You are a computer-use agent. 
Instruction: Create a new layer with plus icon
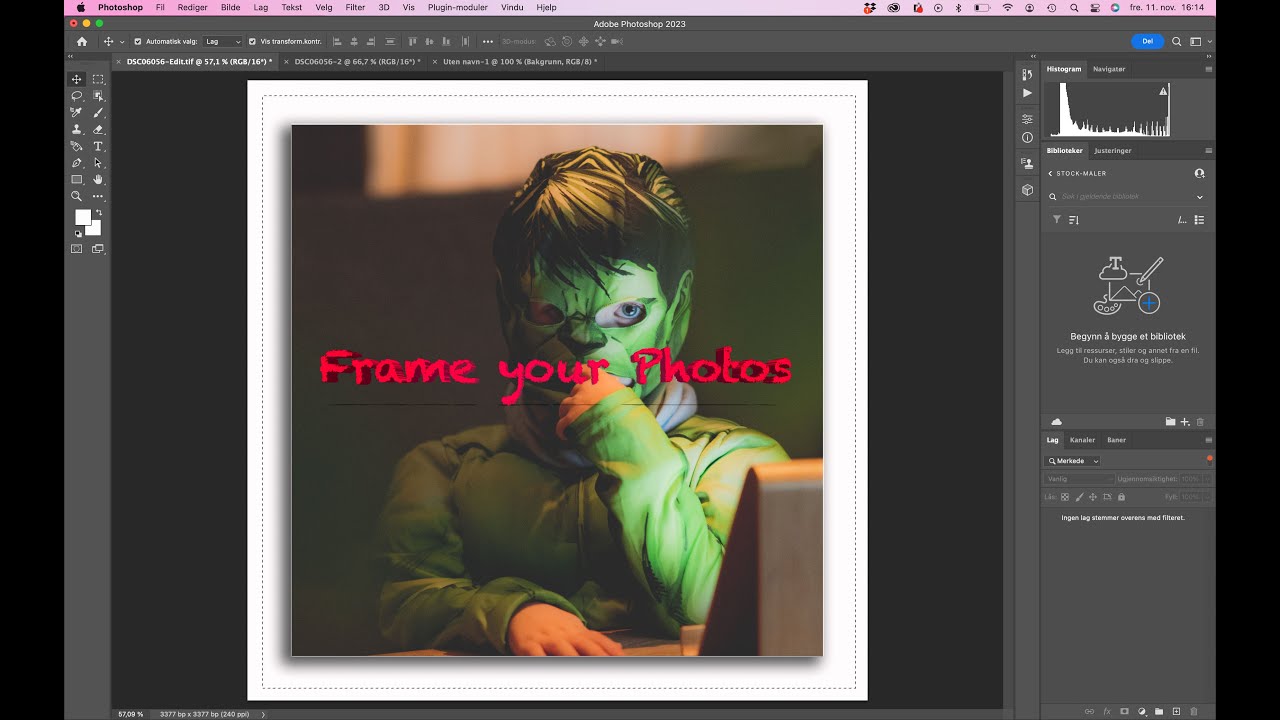(x=1176, y=711)
